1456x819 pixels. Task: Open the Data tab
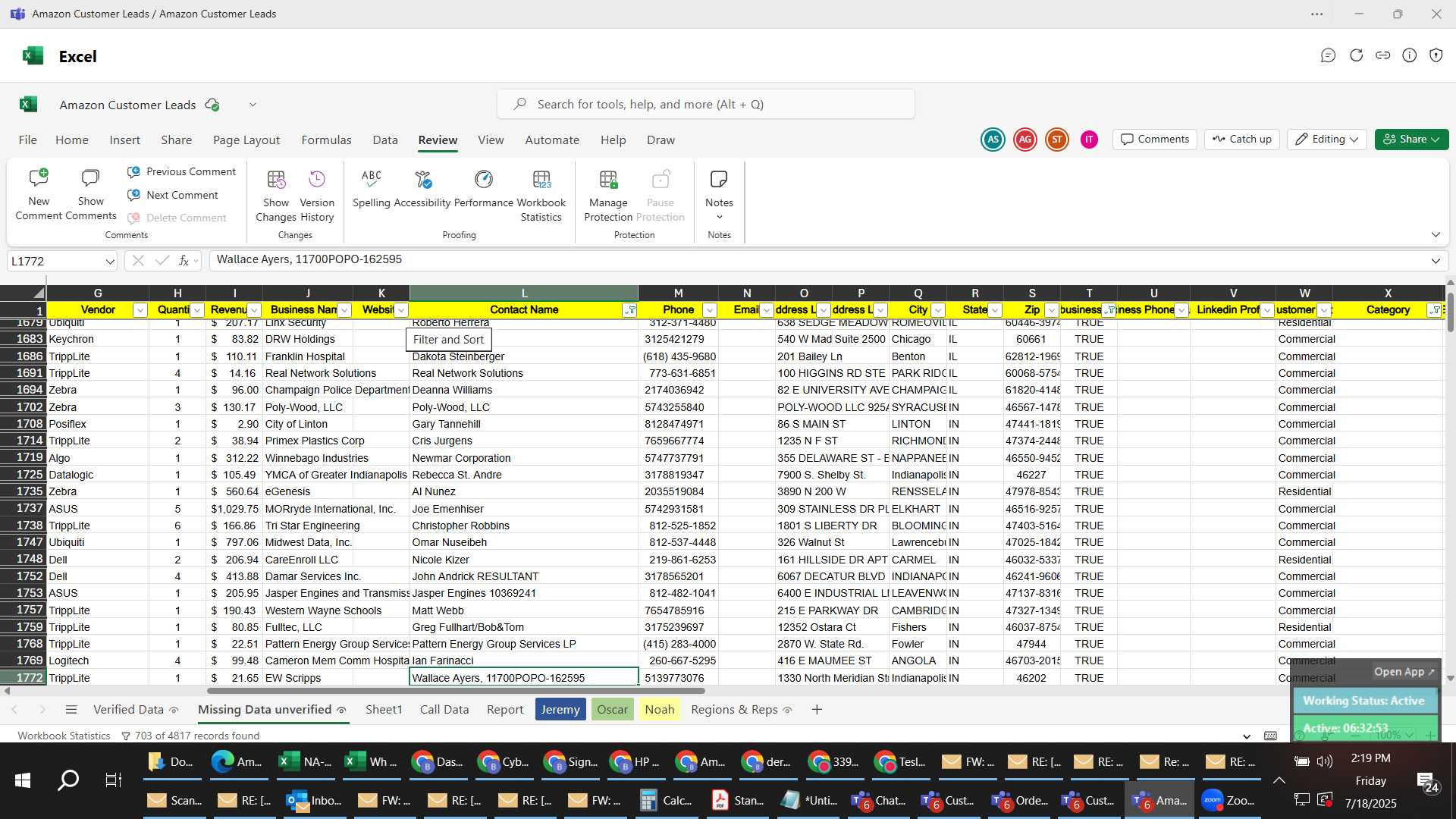click(385, 140)
